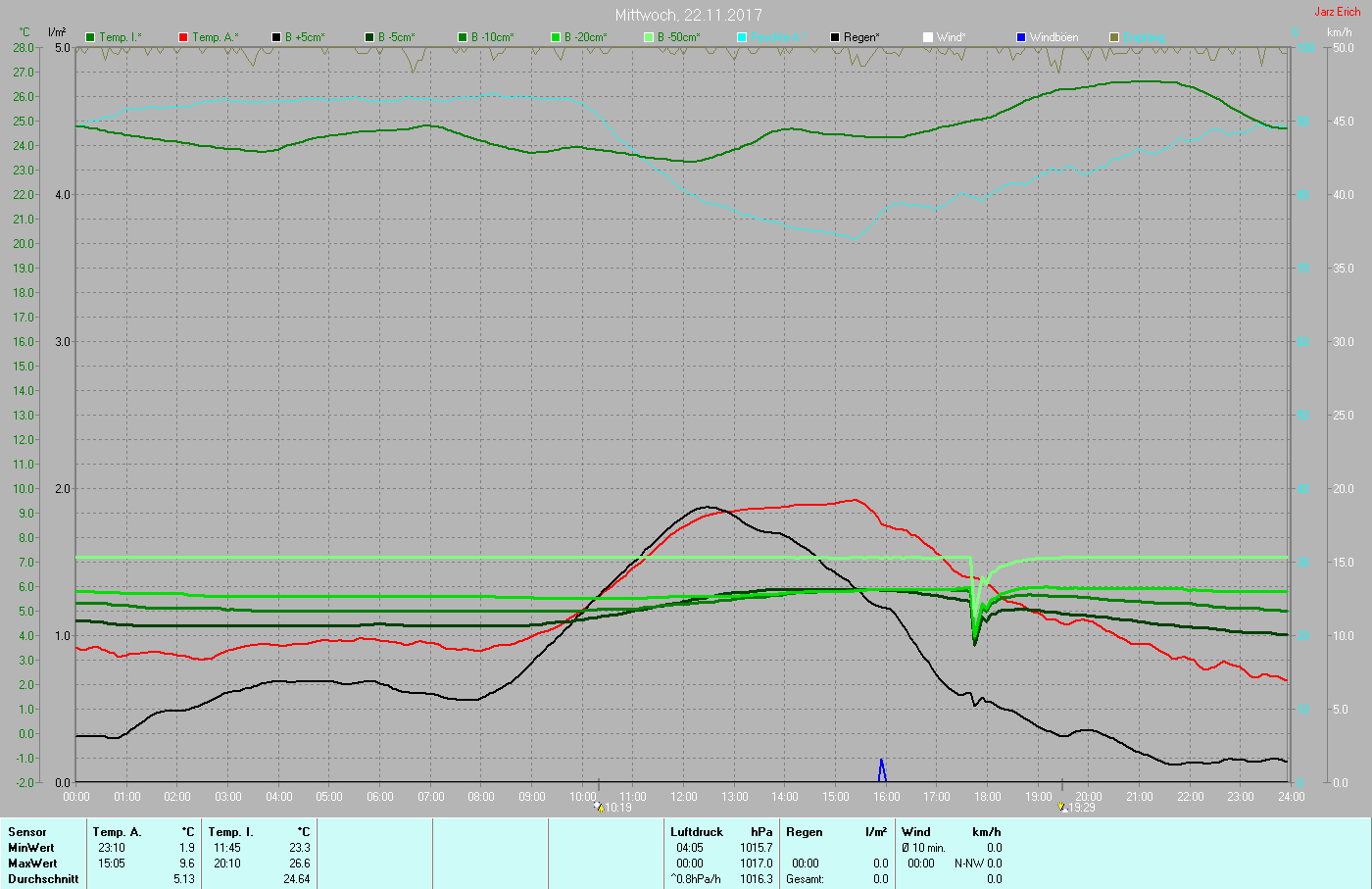Viewport: 1372px width, 889px height.
Task: Click the black Regen legend square
Action: pos(835,37)
